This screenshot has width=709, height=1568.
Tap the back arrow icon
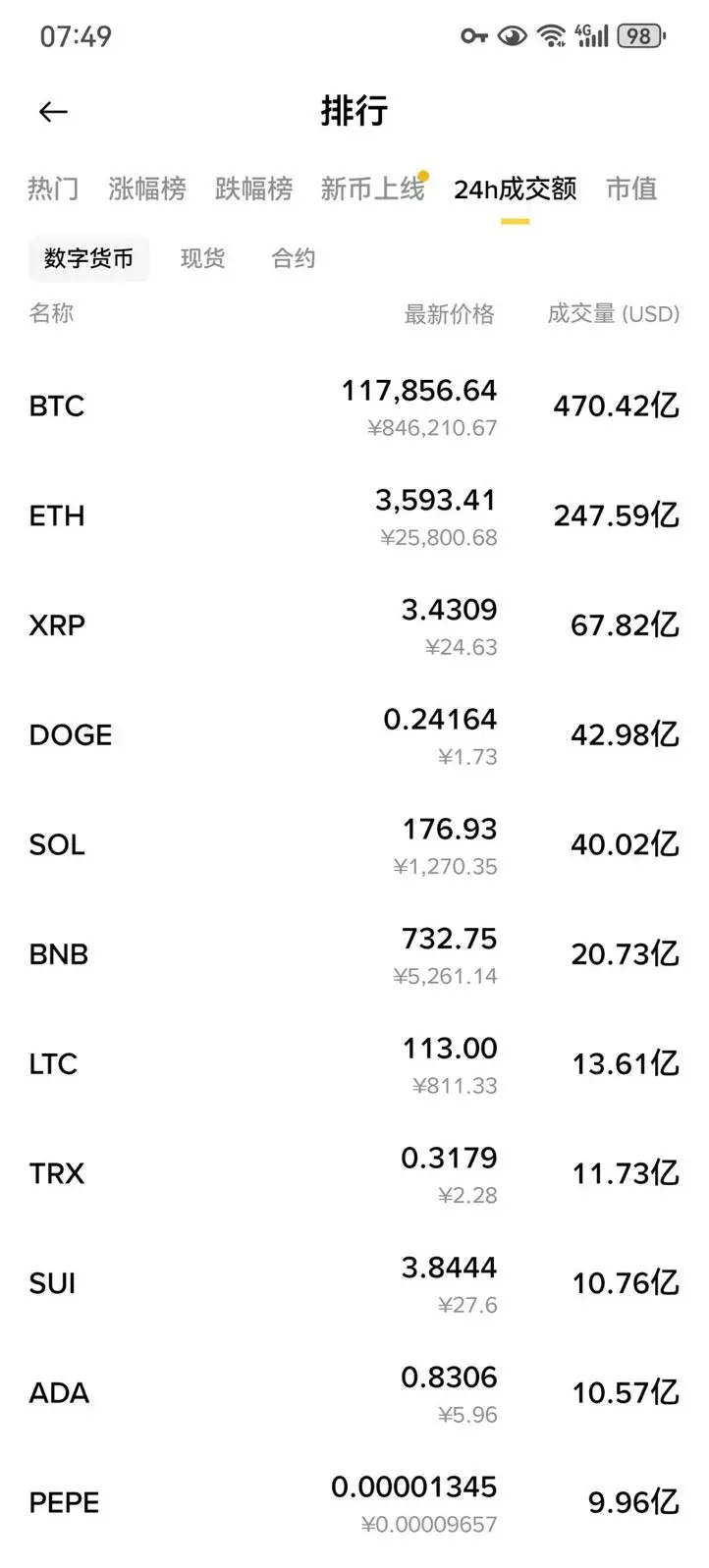click(x=53, y=112)
